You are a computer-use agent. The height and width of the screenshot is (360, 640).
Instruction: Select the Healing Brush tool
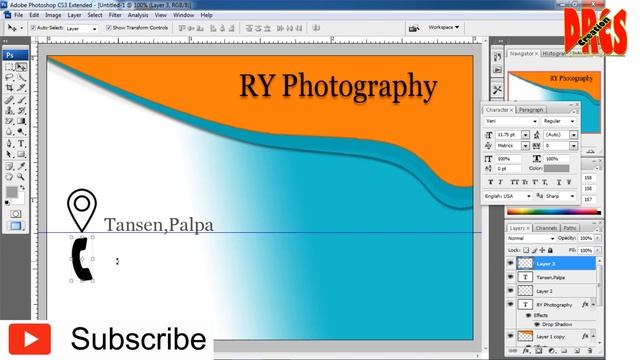coord(9,100)
